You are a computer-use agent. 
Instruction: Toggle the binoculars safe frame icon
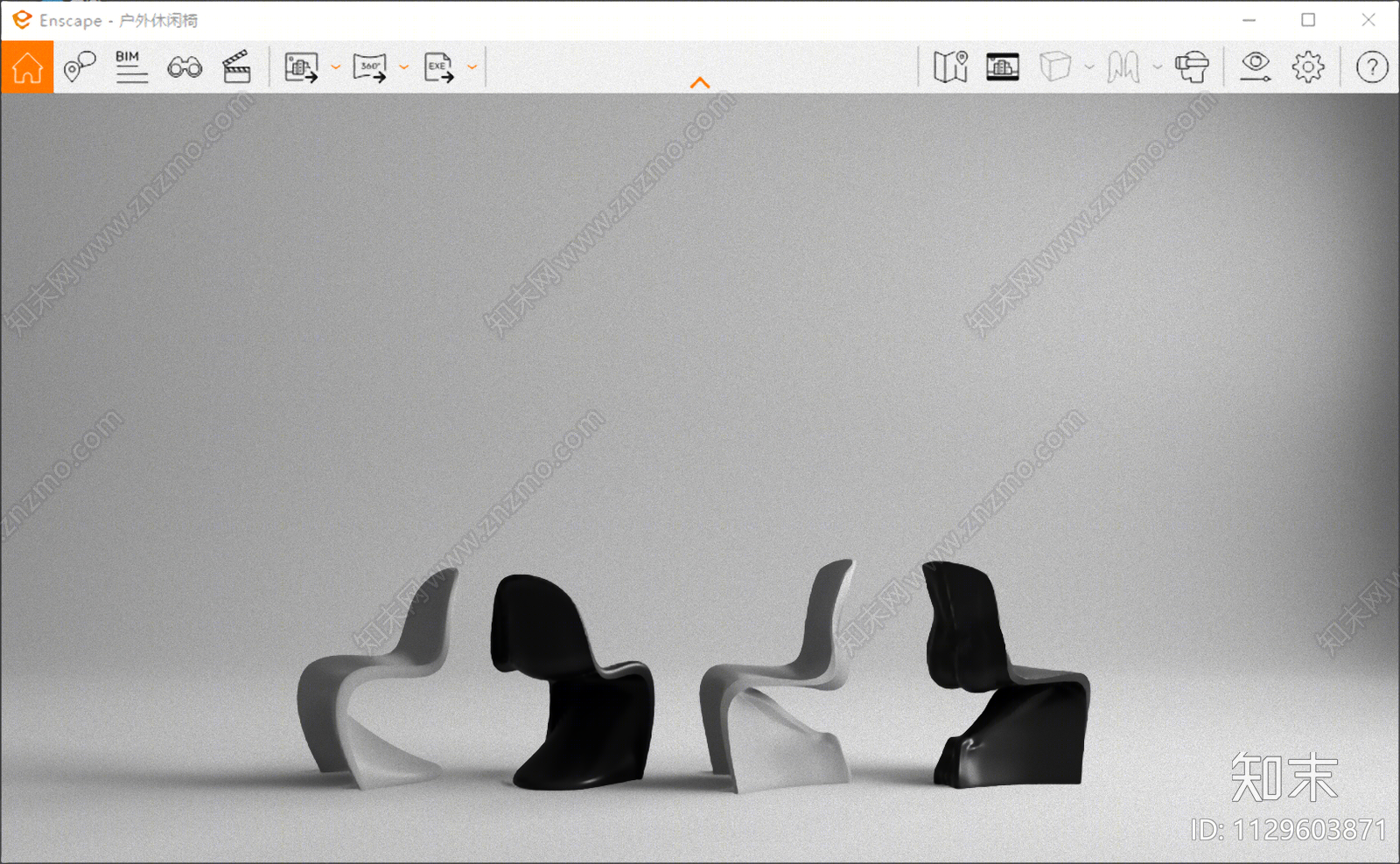(185, 67)
